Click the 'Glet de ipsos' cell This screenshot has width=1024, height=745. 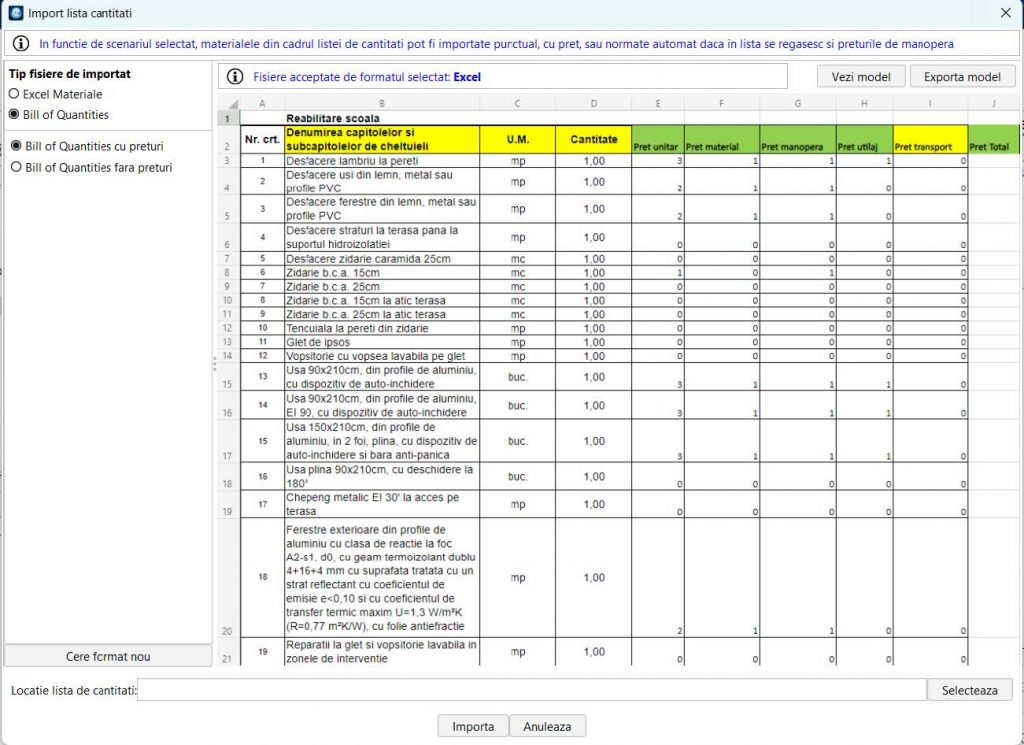click(382, 342)
